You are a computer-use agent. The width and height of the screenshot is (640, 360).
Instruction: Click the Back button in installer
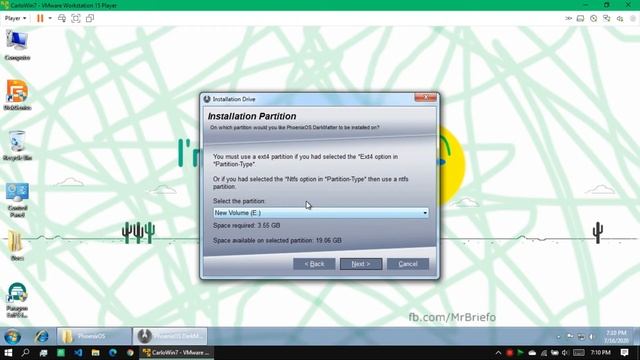pos(314,264)
